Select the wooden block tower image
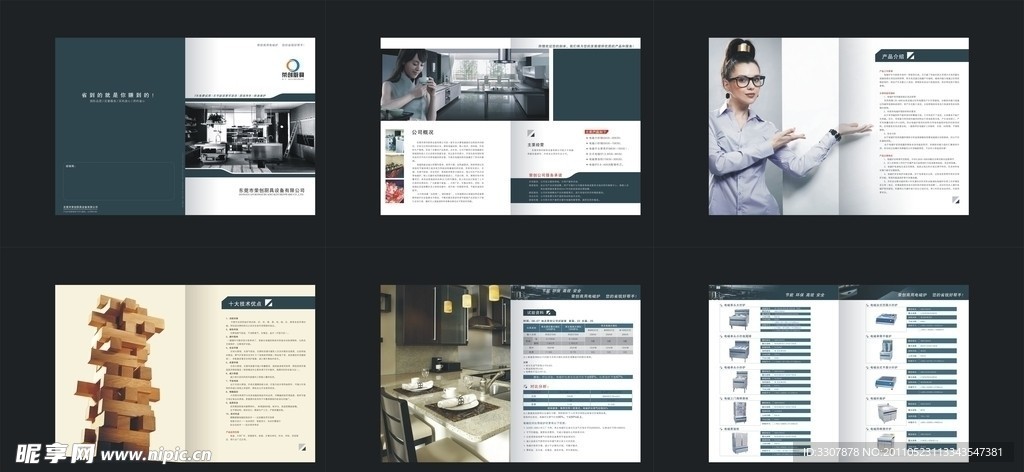The image size is (1024, 472). [120, 375]
